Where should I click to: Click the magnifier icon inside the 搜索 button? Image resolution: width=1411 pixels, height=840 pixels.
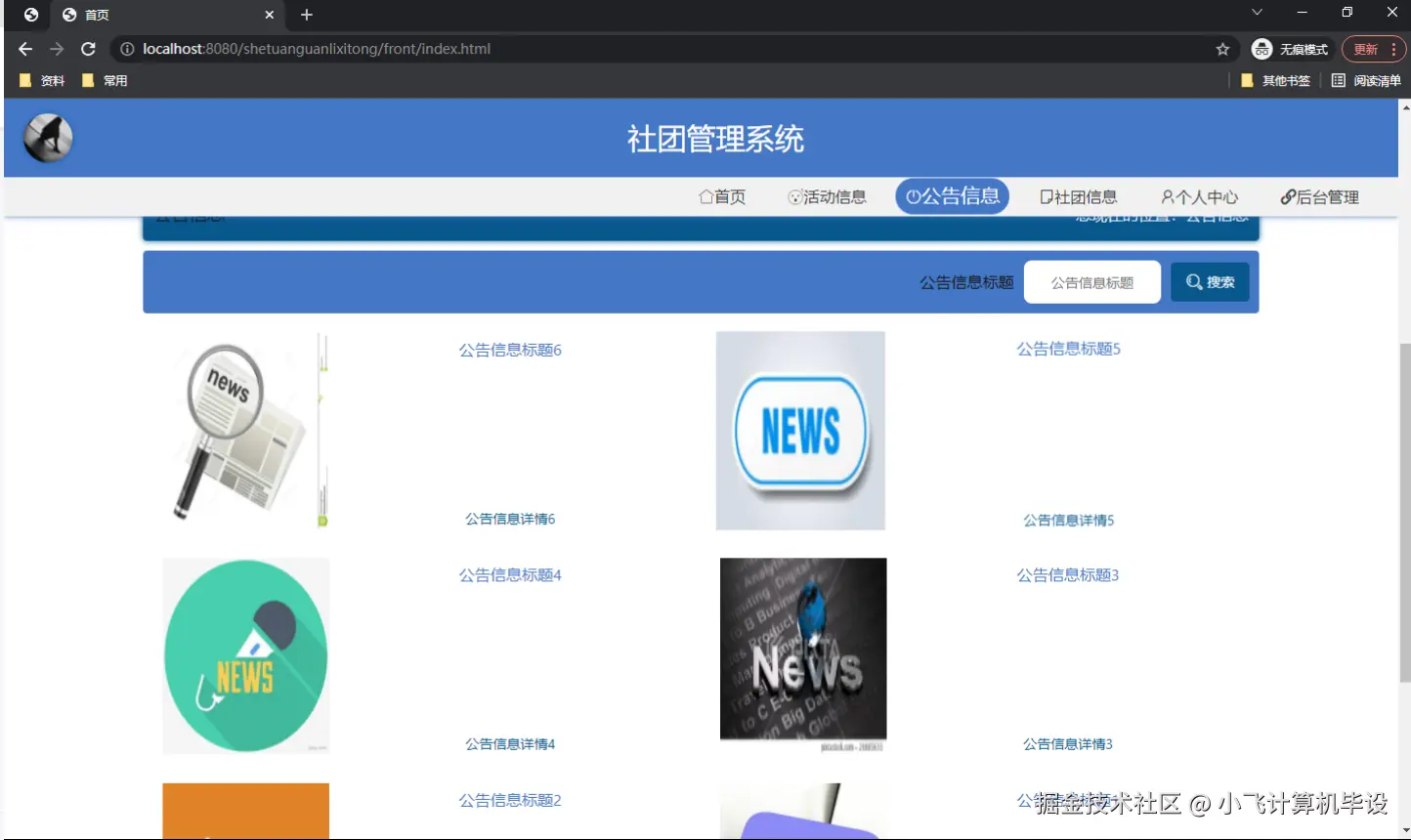click(x=1194, y=281)
